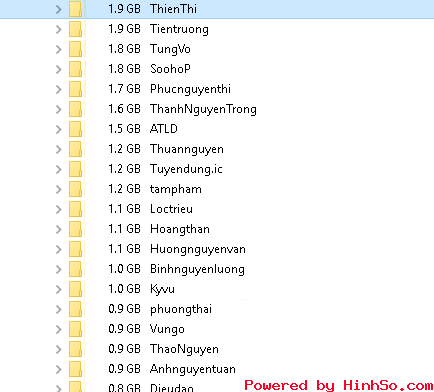Select the Vungo folder name
This screenshot has width=434, height=392.
click(167, 329)
